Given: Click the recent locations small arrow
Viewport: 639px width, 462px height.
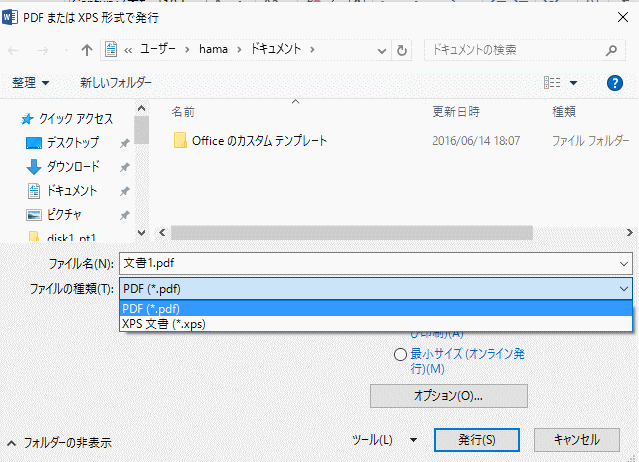Looking at the screenshot, I should [x=66, y=51].
